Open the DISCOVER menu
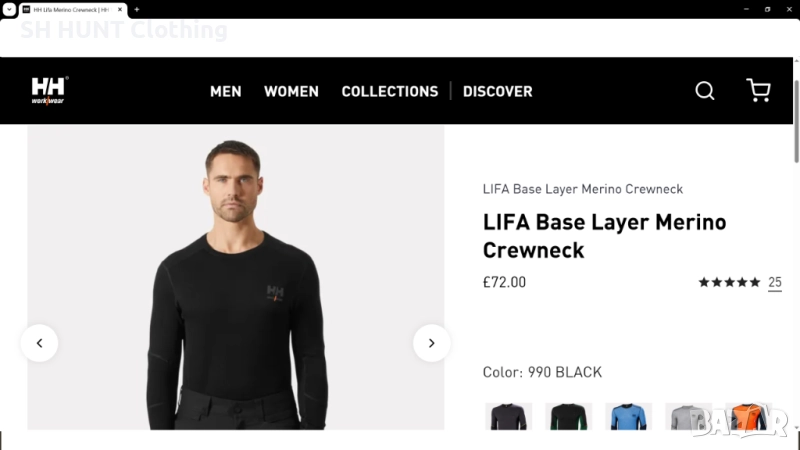 [x=497, y=91]
